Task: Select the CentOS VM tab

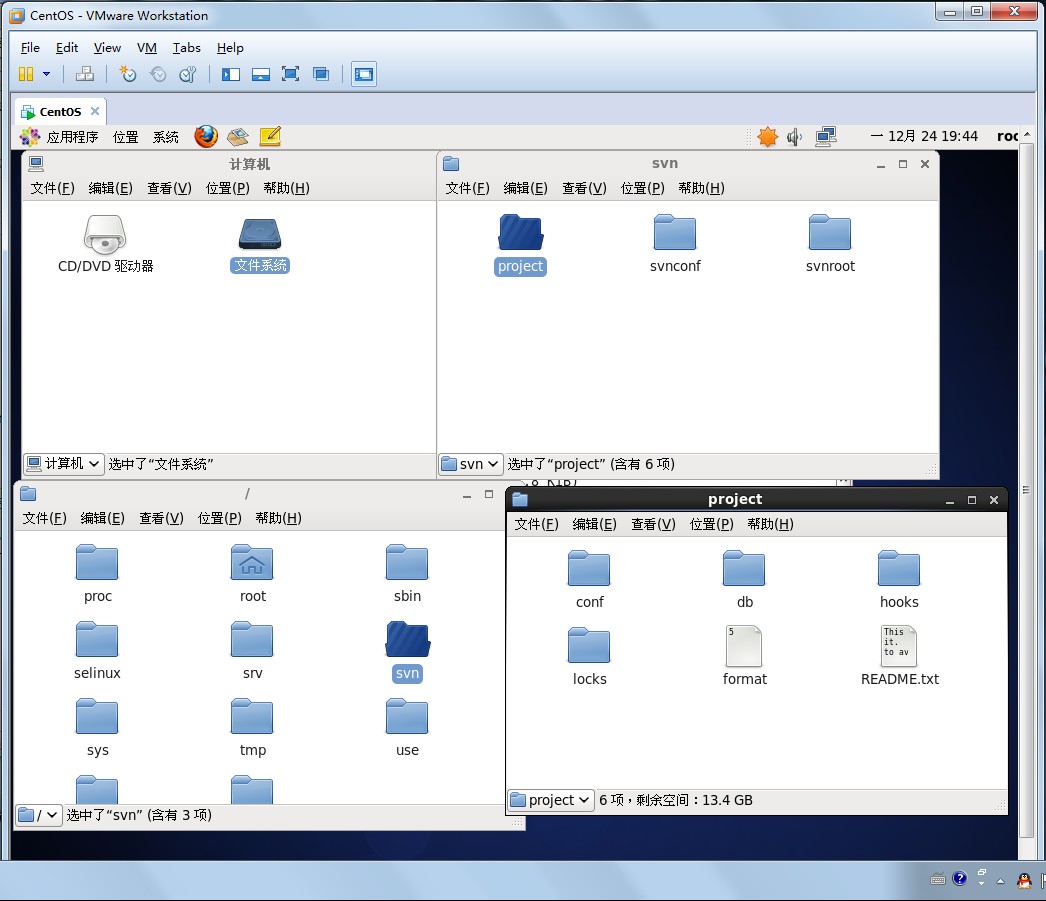Action: tap(60, 111)
